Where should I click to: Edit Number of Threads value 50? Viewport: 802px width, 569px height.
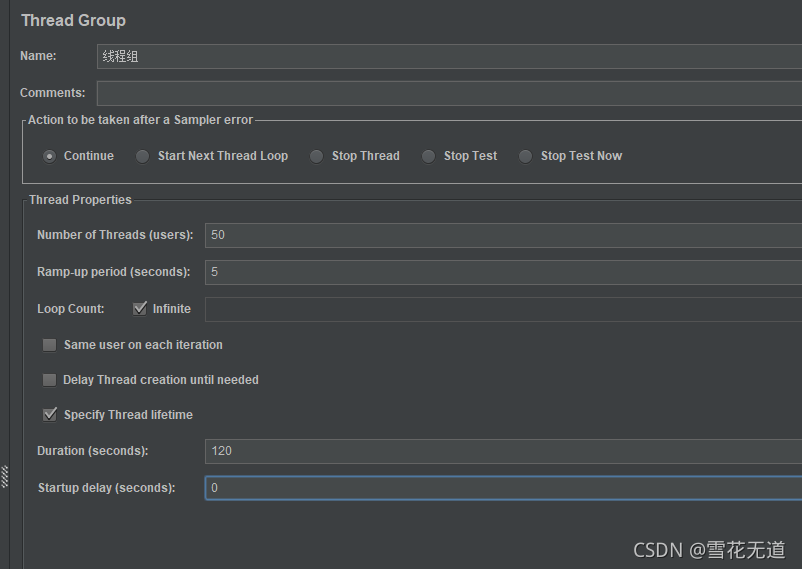tap(503, 235)
